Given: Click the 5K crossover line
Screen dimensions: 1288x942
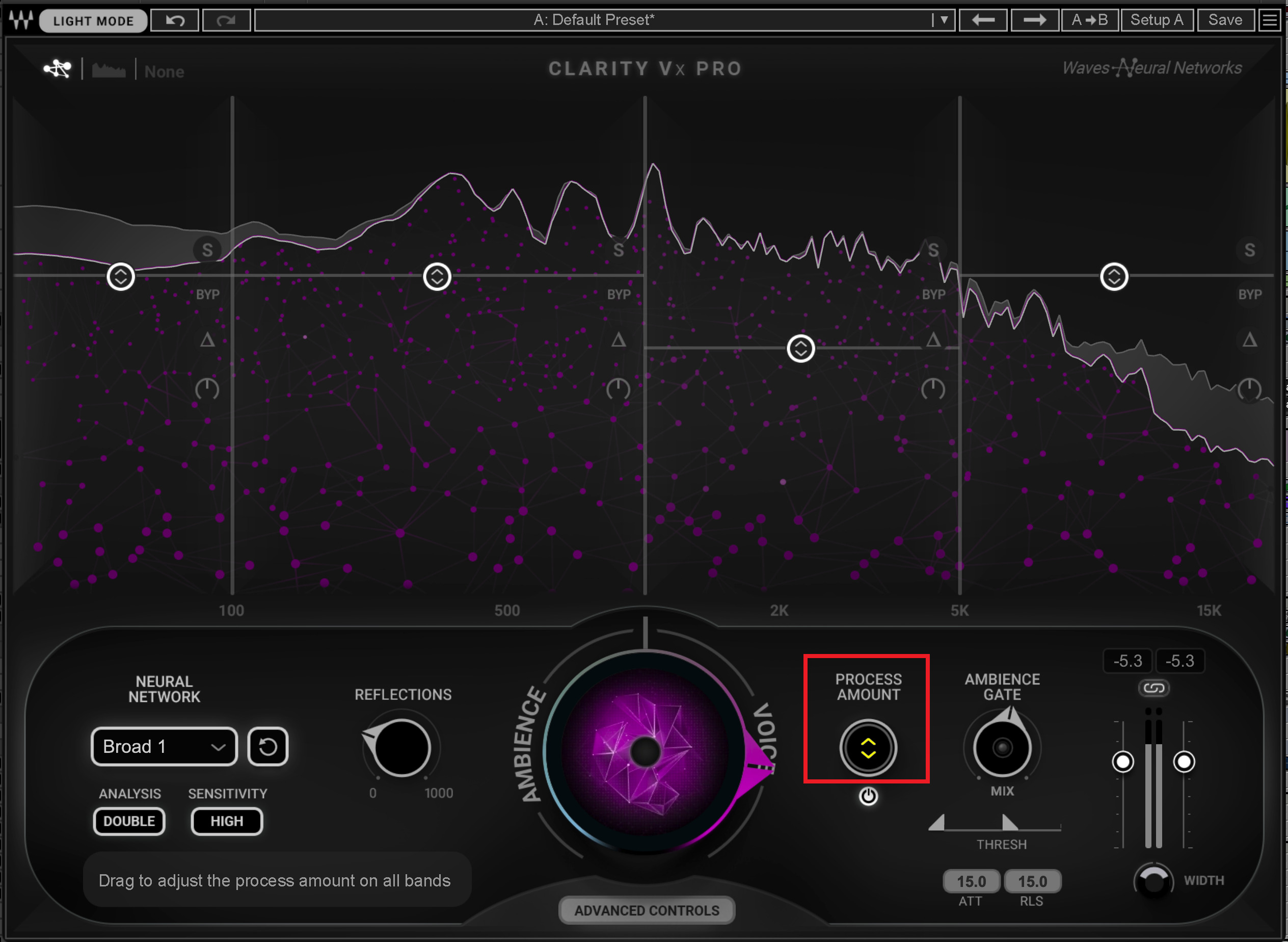Looking at the screenshot, I should click(x=960, y=346).
